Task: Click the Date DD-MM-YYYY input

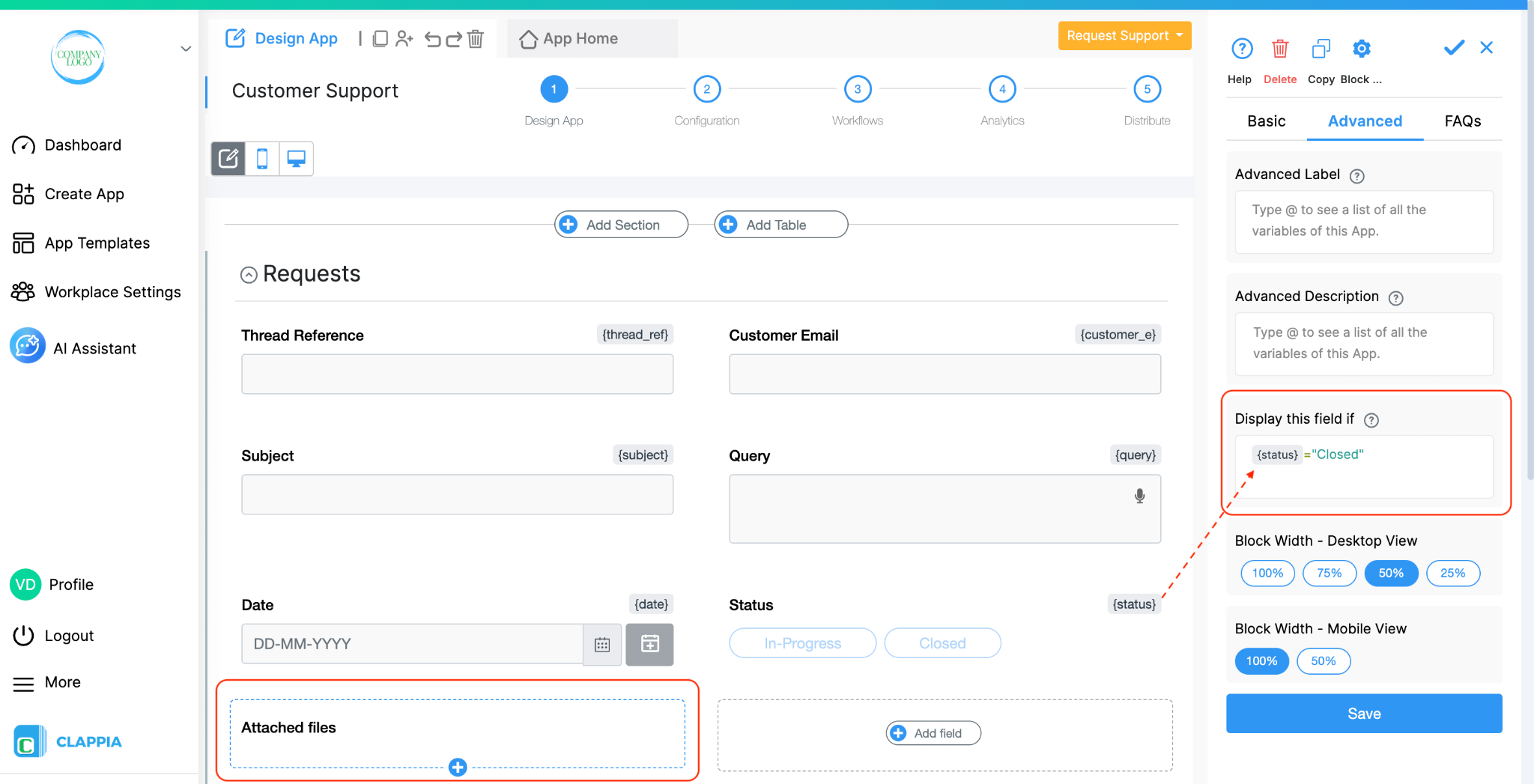Action: coord(412,644)
